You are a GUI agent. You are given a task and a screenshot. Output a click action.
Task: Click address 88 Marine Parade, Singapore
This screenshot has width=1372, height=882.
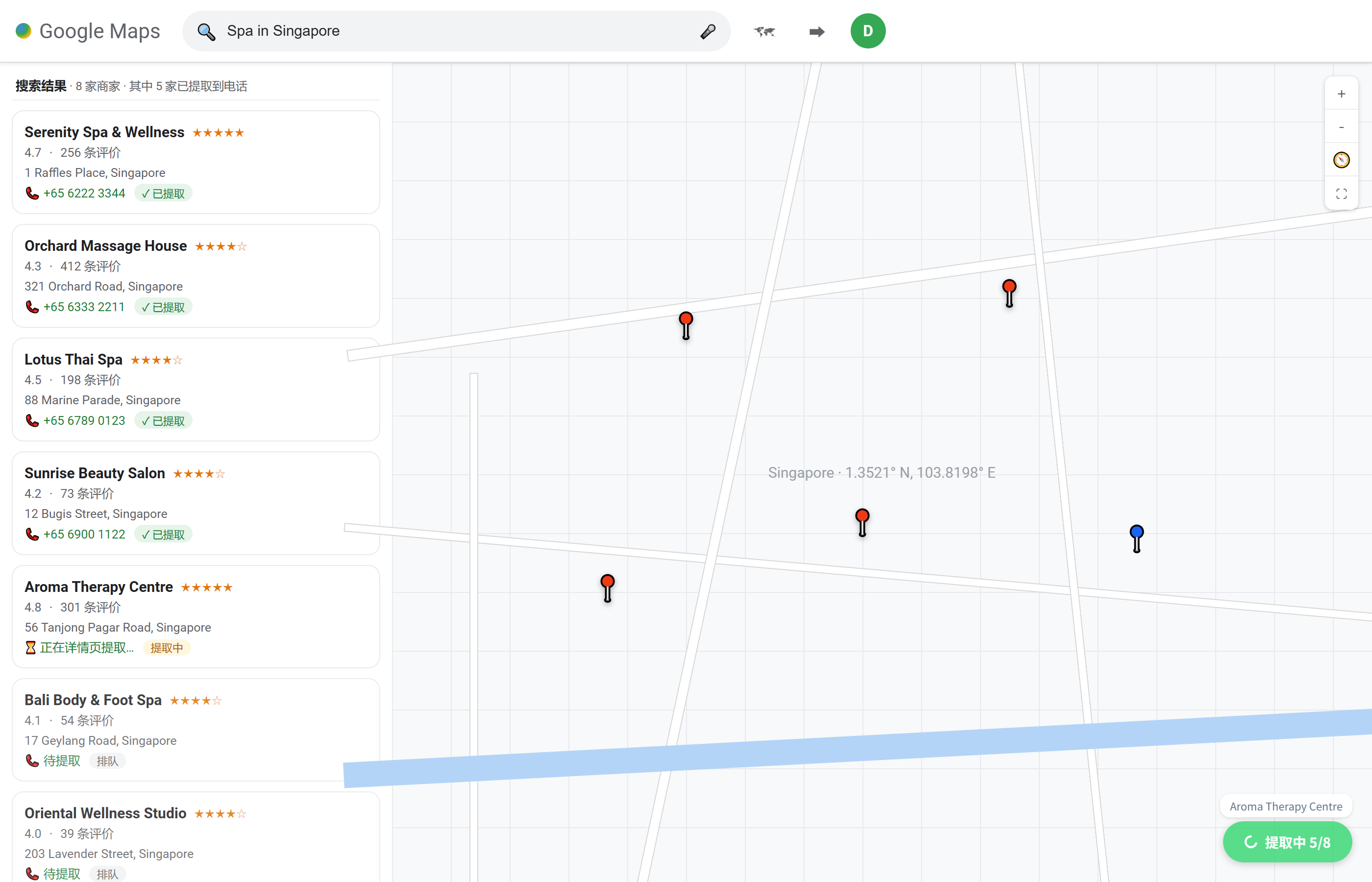(x=102, y=400)
